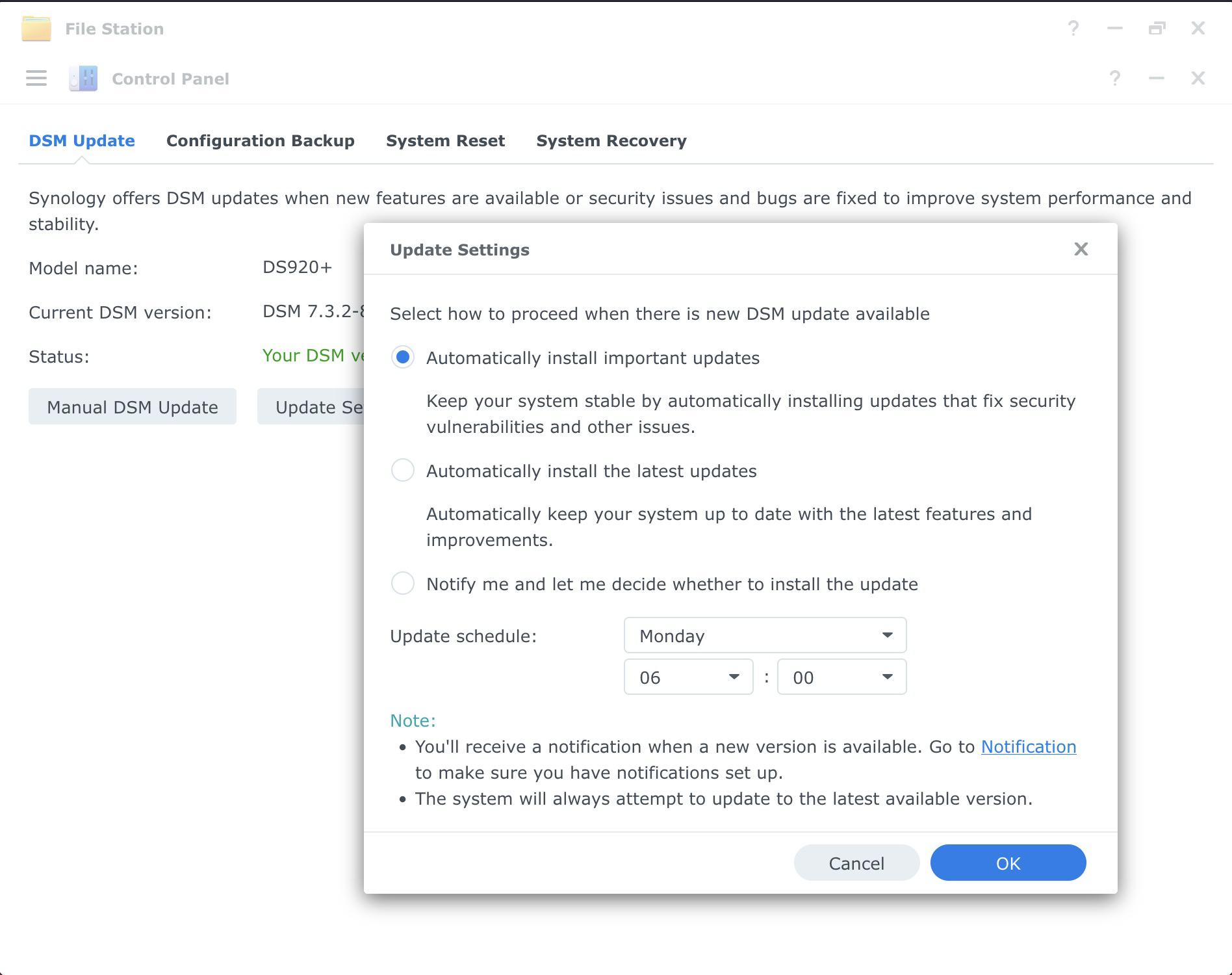Open the System Recovery tab
Viewport: 1232px width, 975px height.
pos(611,141)
